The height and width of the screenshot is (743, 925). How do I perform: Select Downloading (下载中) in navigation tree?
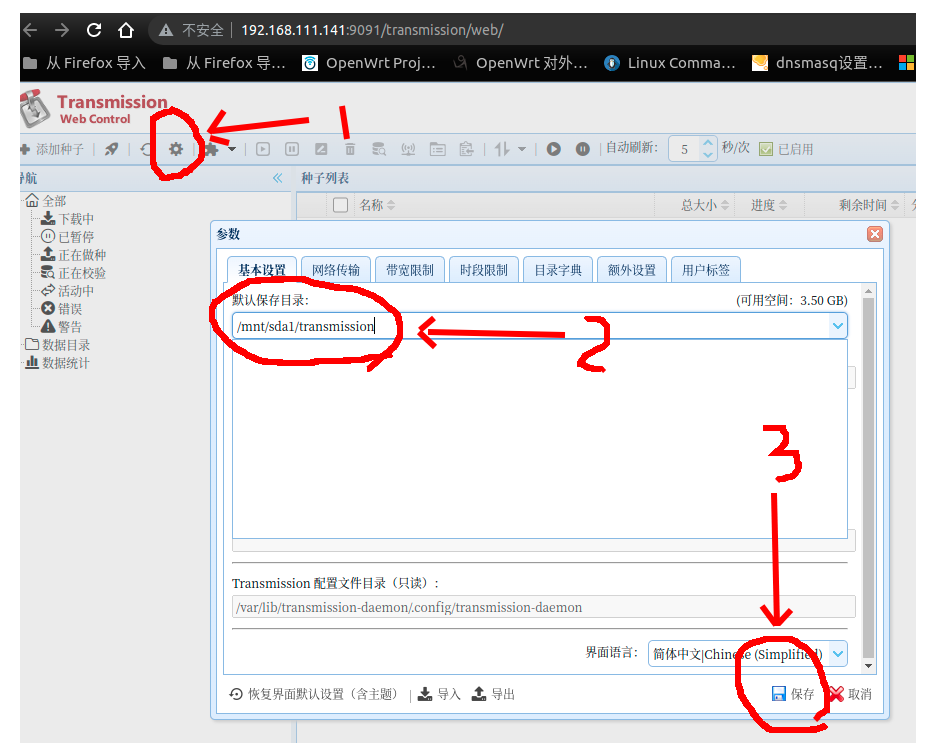[x=76, y=219]
